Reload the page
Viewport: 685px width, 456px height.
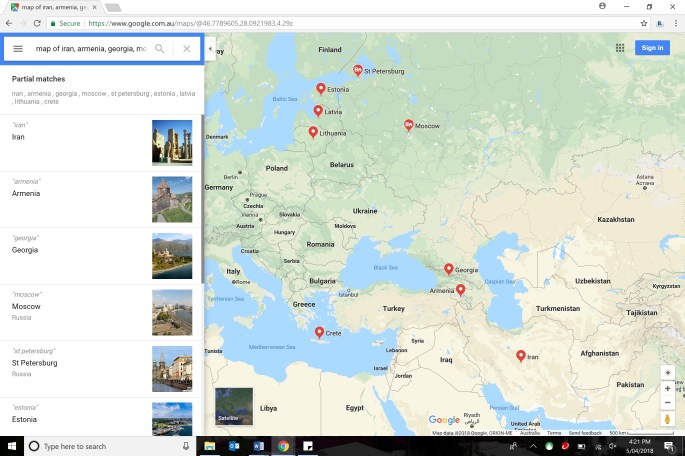37,23
